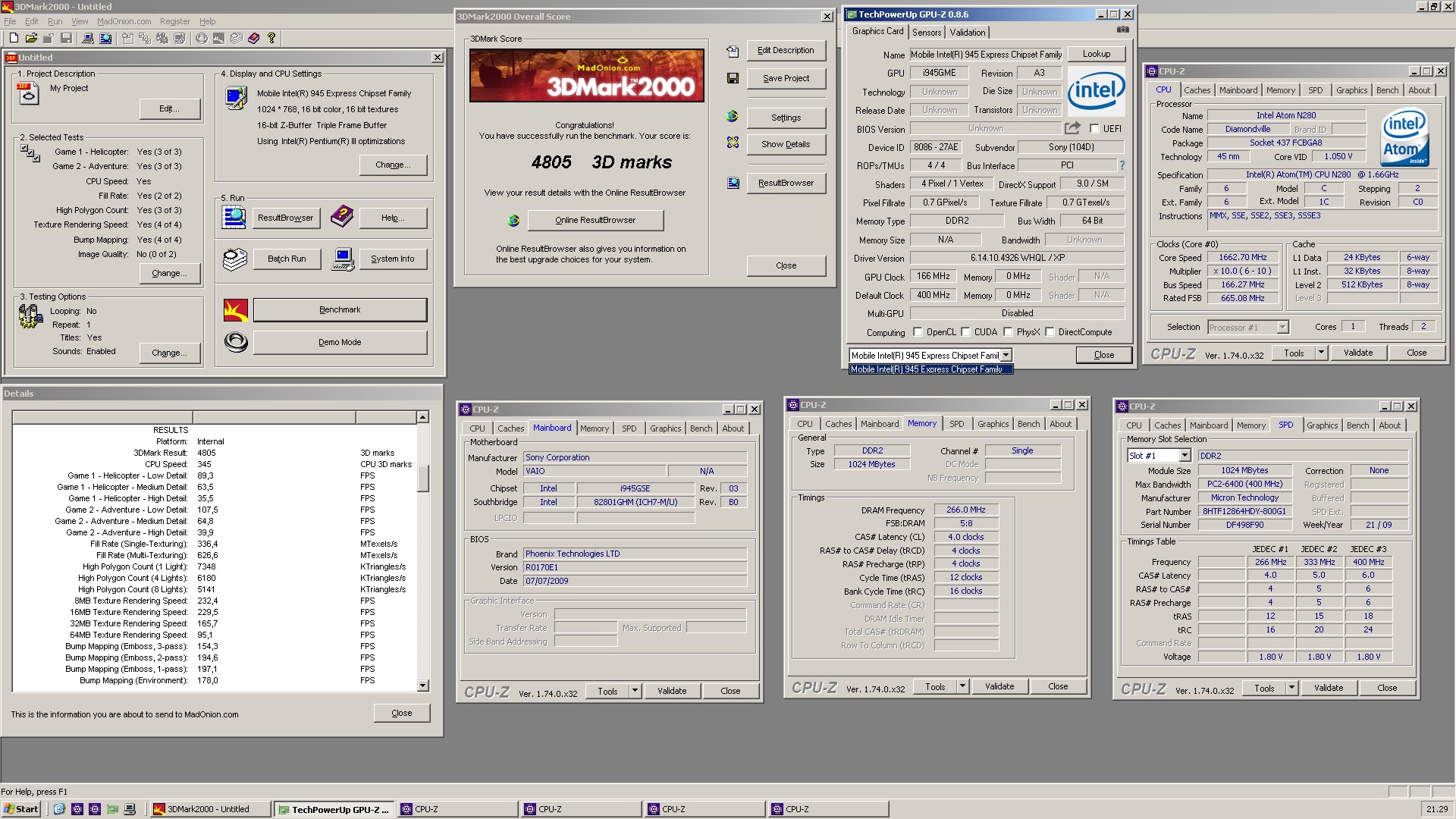
Task: Open the Register menu in 3DMark2000
Action: 175,21
